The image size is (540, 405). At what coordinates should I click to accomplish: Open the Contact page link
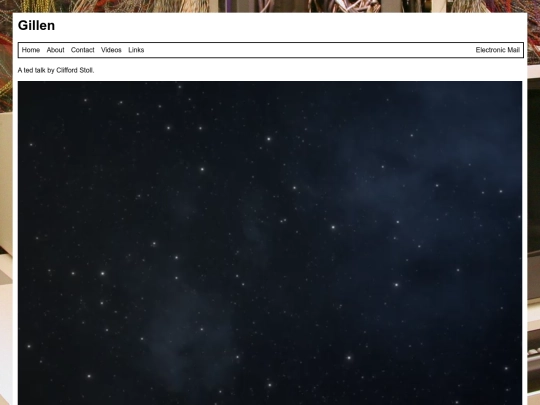coord(82,50)
